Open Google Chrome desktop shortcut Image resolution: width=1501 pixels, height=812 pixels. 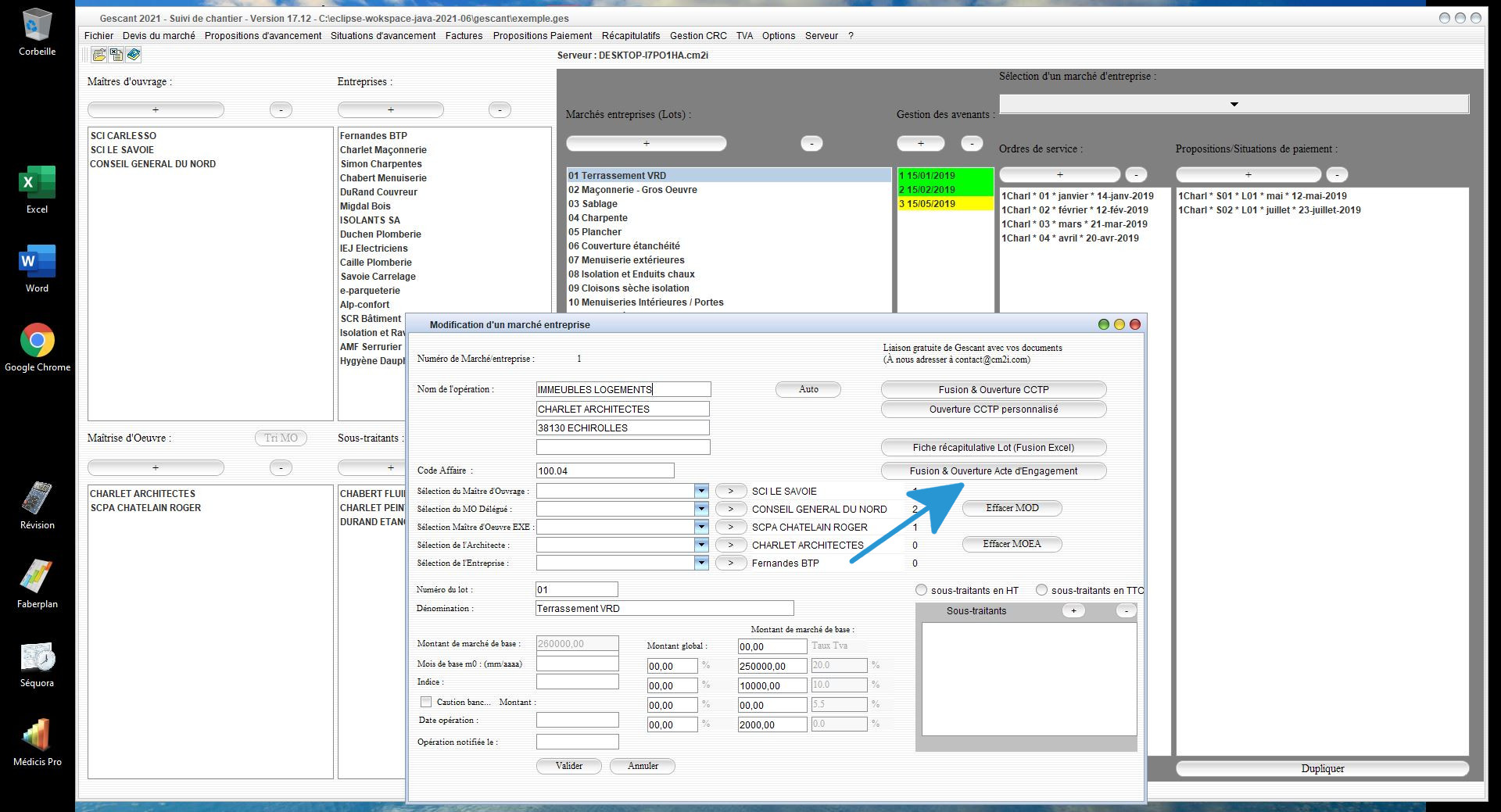pyautogui.click(x=37, y=347)
